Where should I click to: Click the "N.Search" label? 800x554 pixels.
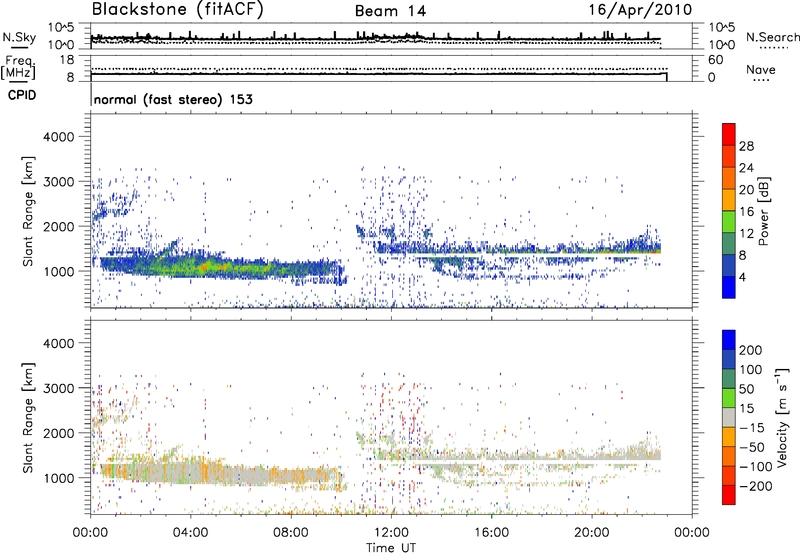772,37
